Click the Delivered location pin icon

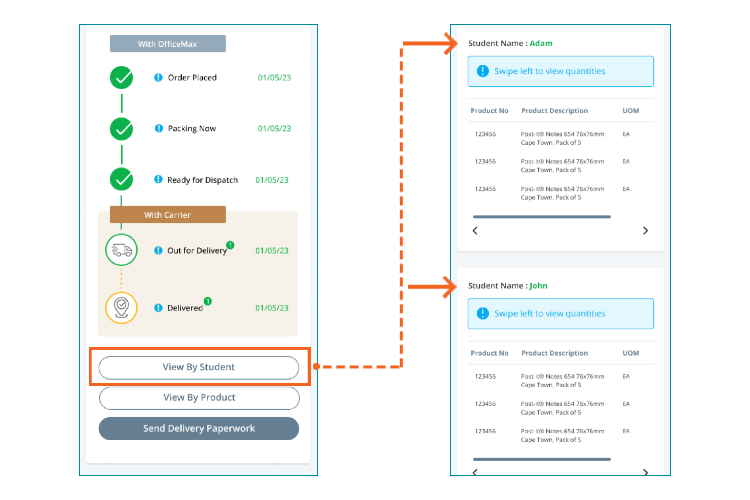[x=121, y=307]
